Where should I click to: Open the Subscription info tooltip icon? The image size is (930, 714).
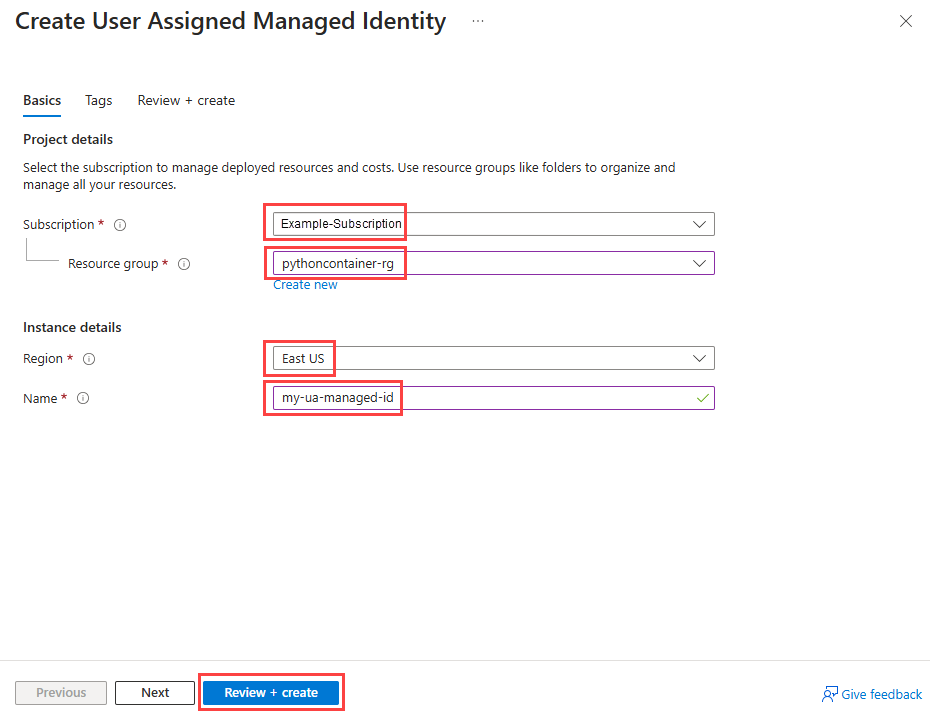pos(120,225)
